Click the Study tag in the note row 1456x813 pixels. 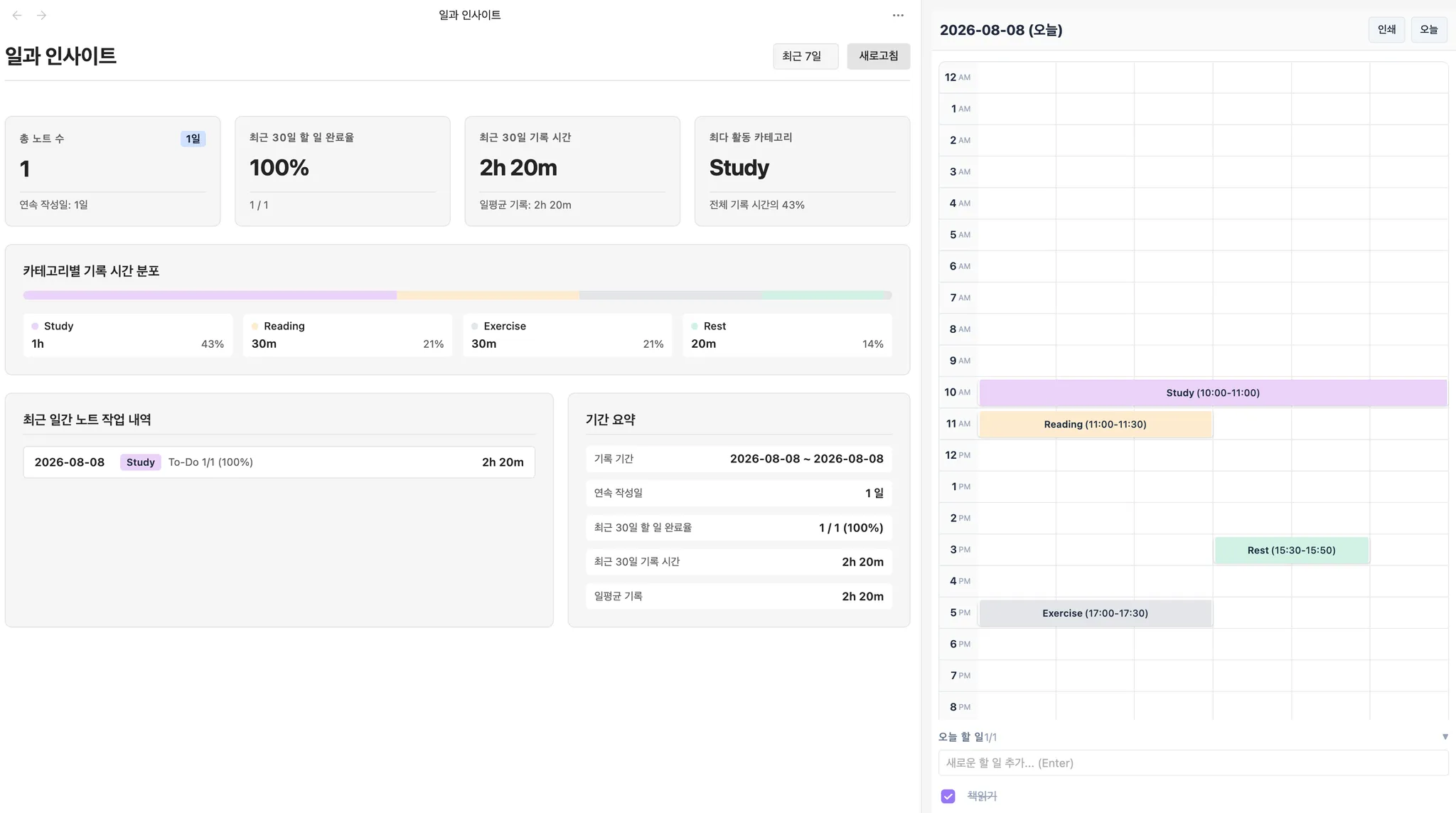(141, 462)
